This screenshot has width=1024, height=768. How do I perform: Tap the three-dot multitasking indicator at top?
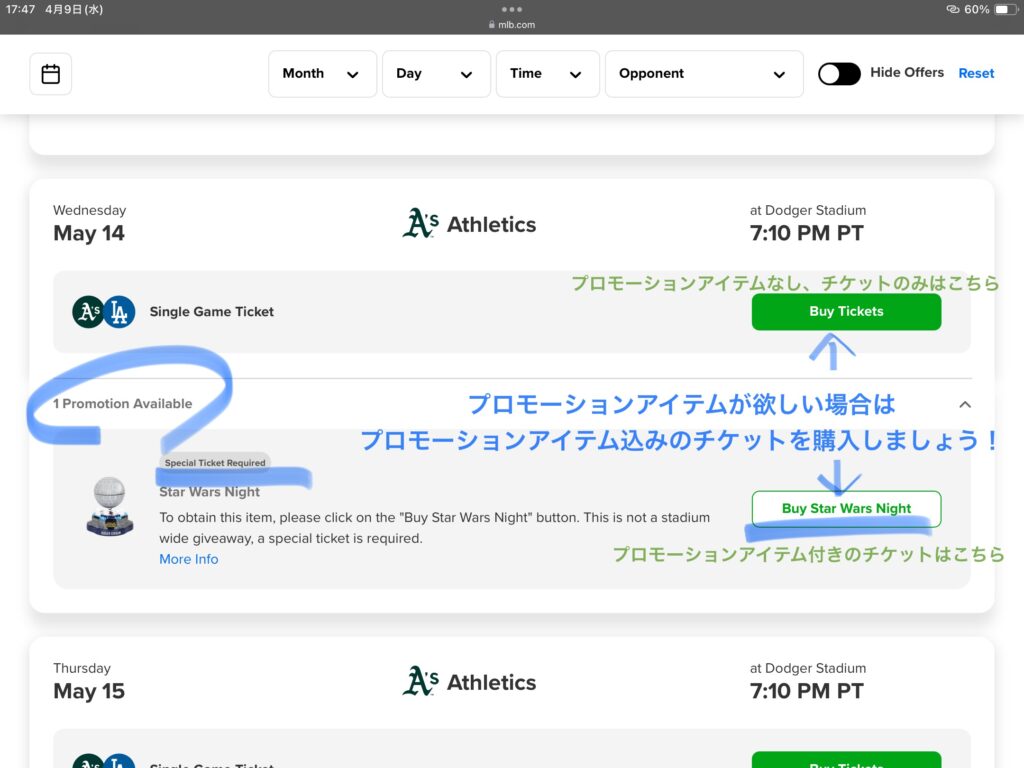pos(511,9)
